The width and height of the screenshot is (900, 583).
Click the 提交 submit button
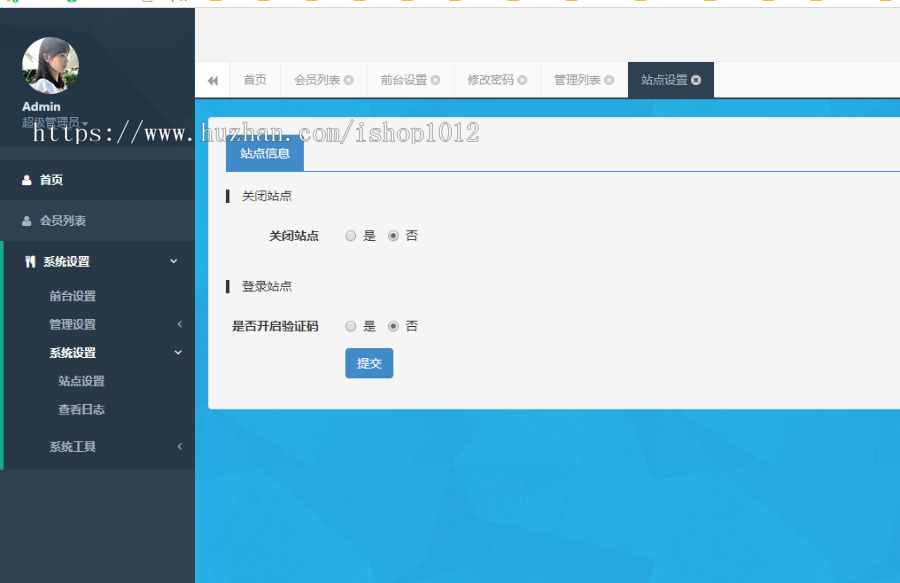click(x=369, y=363)
